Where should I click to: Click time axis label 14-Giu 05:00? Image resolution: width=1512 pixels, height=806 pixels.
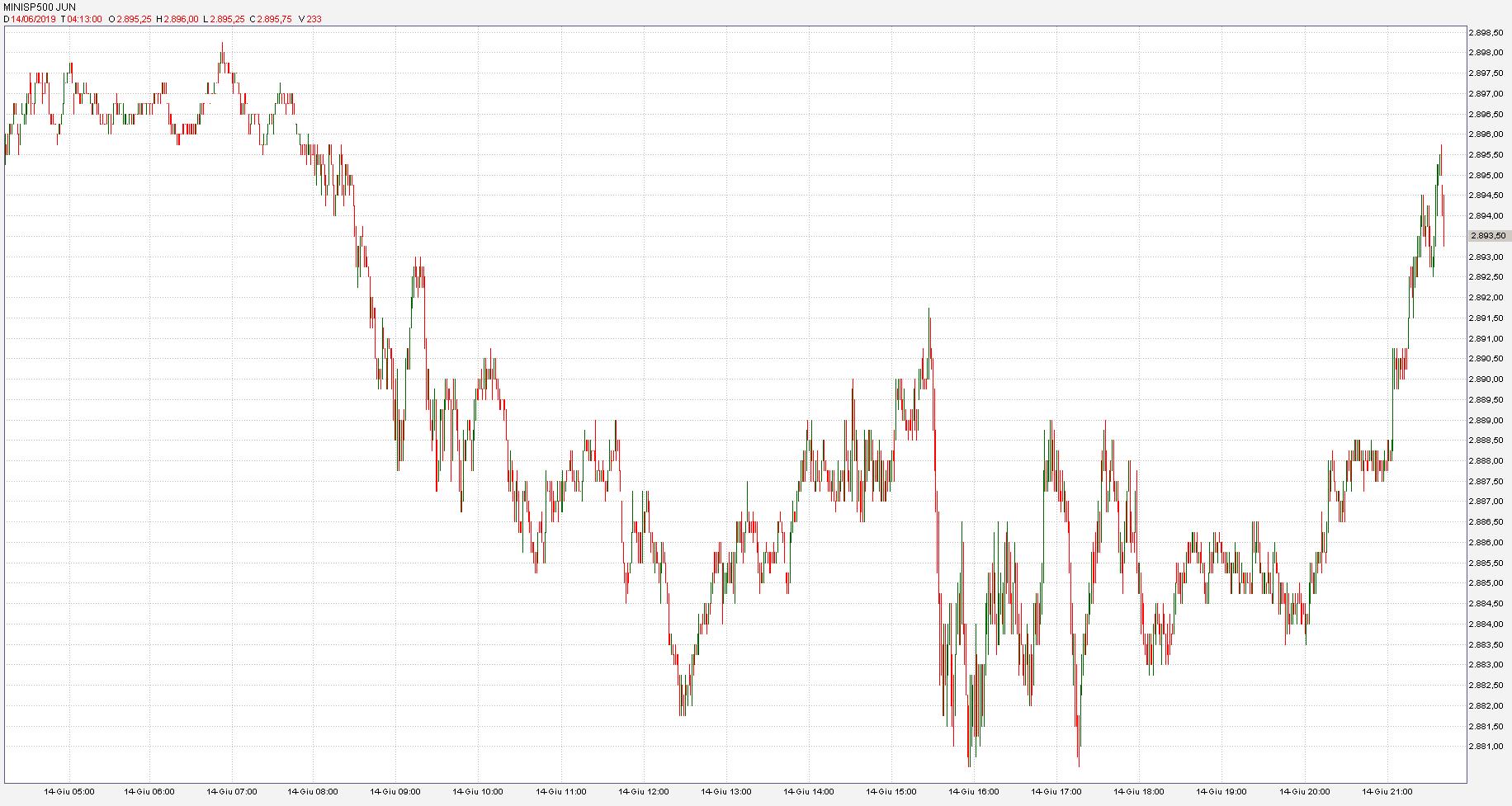[69, 792]
